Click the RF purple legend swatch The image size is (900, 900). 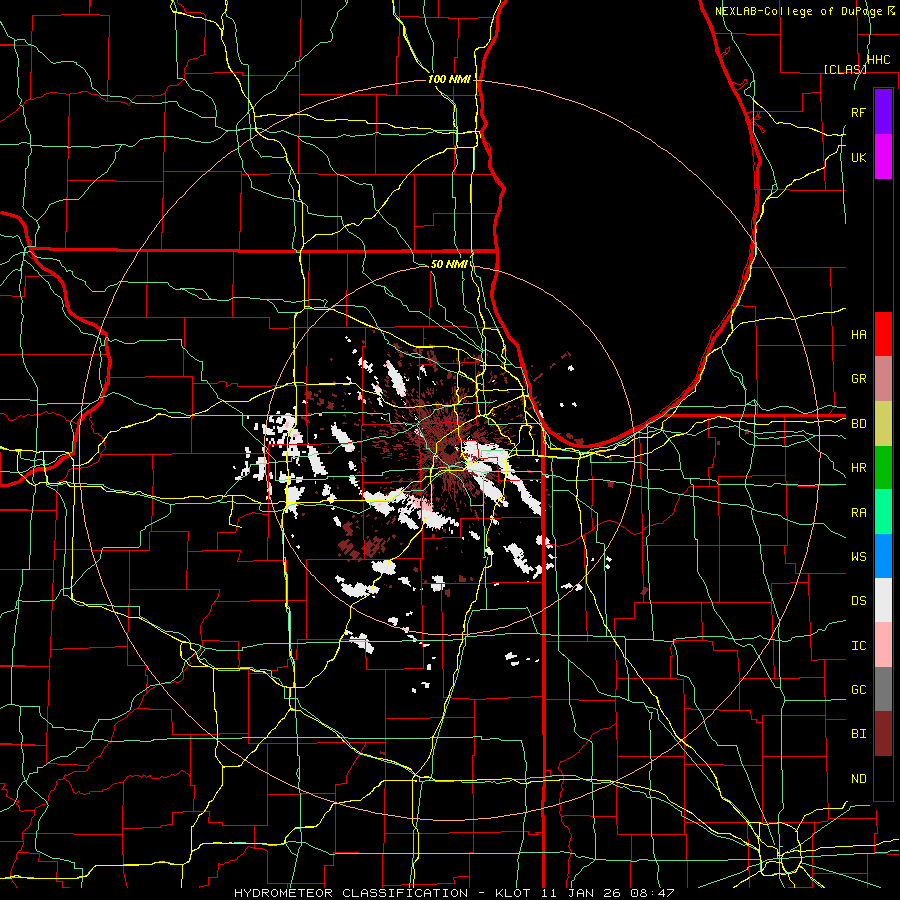click(x=883, y=112)
